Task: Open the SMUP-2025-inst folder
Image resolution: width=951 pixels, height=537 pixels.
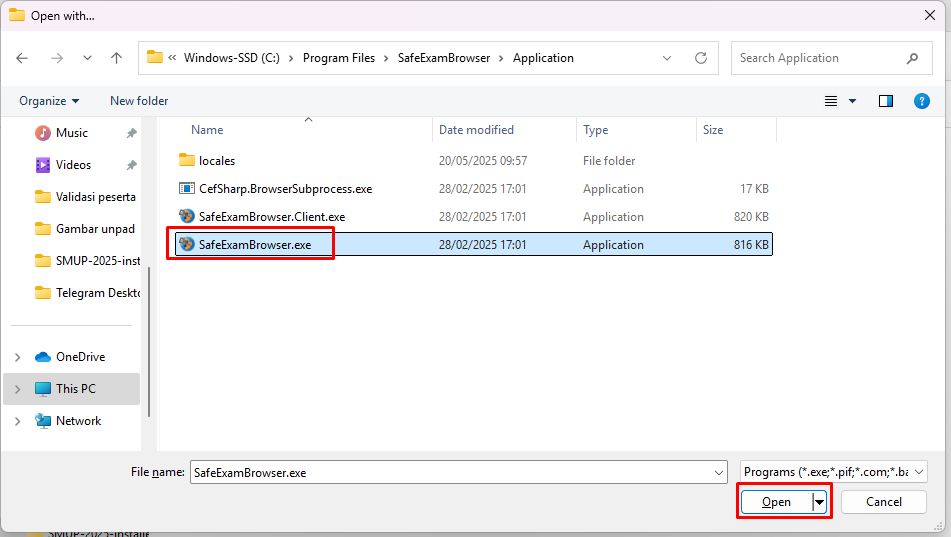Action: (87, 261)
